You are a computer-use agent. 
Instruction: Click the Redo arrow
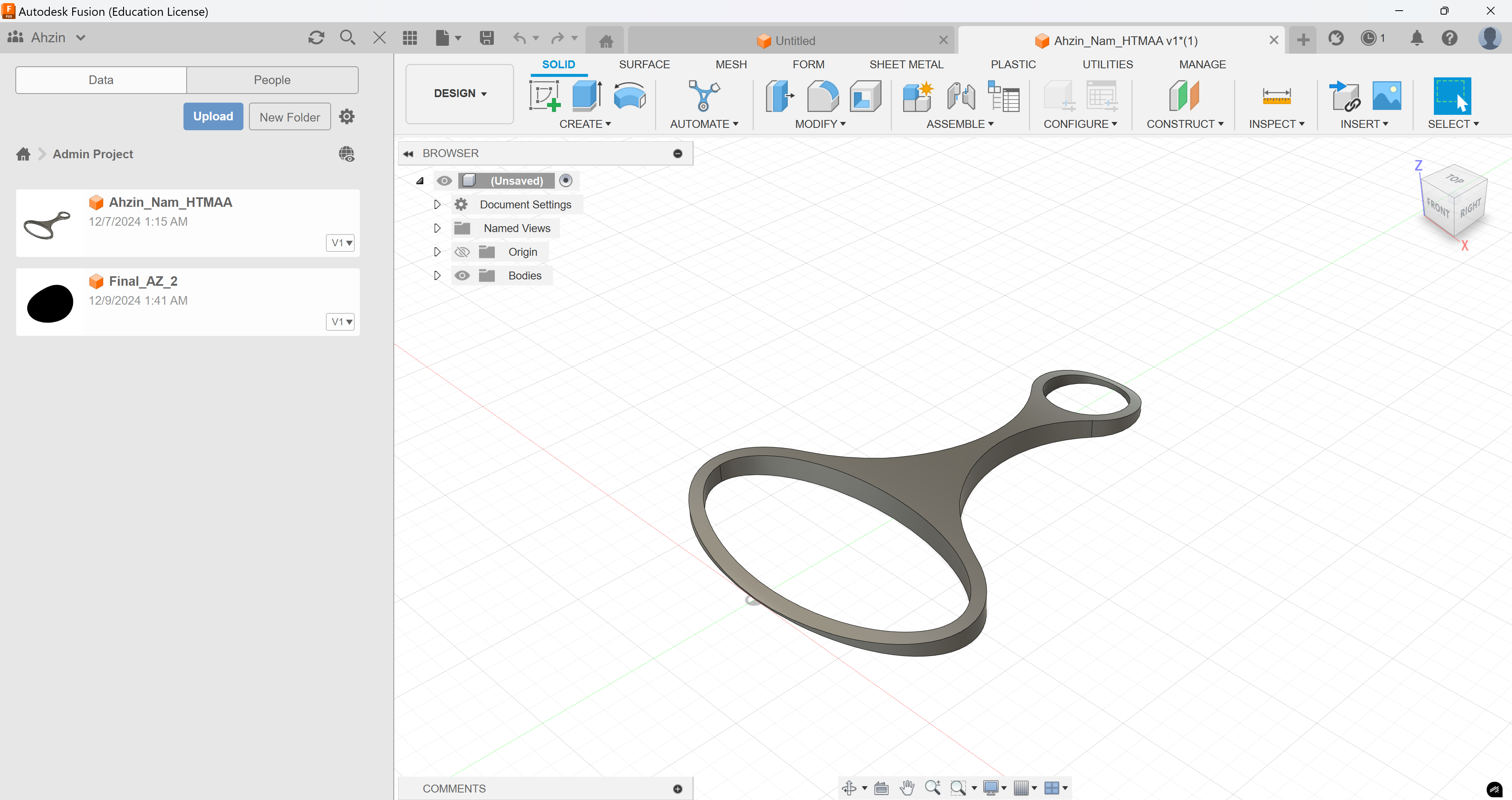pyautogui.click(x=558, y=38)
